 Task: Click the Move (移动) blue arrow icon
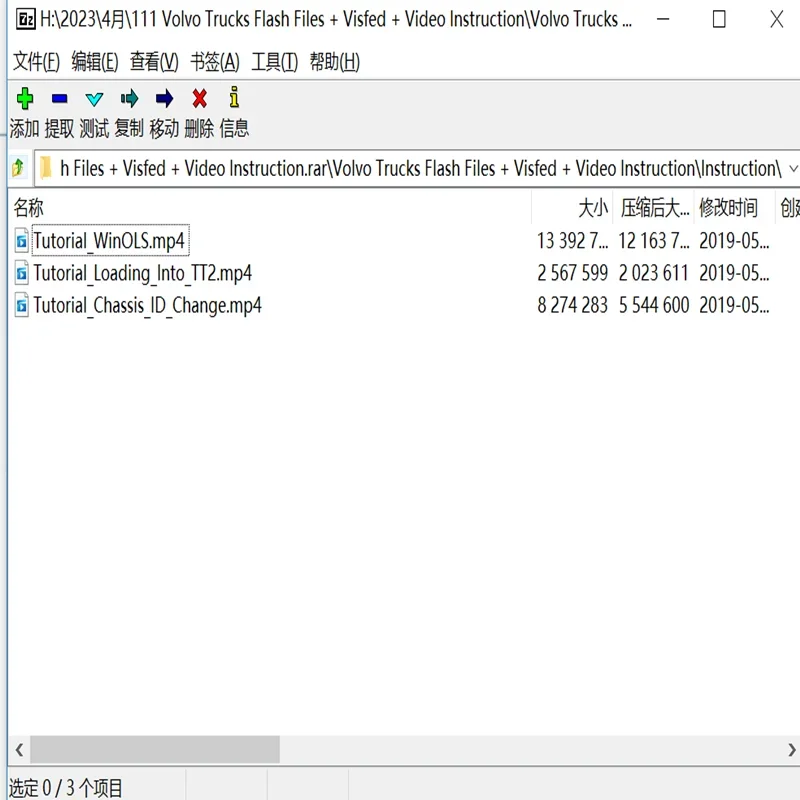[x=164, y=98]
